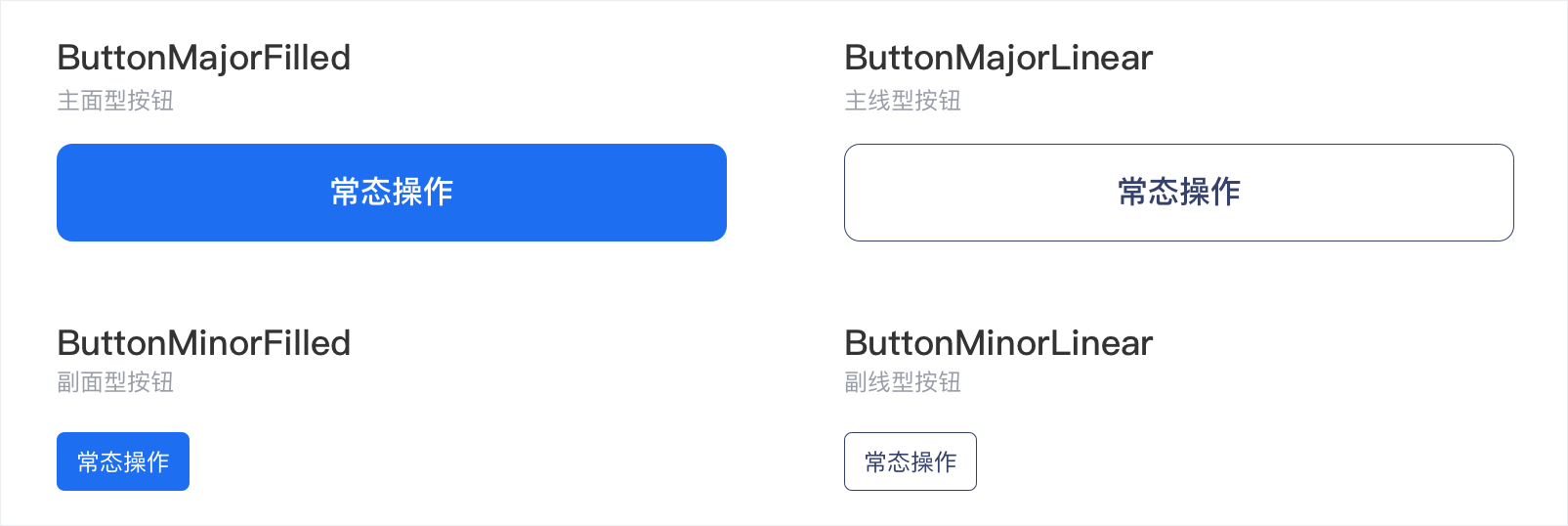
Task: Click the large blue filled 常态操作 button
Action: point(391,193)
